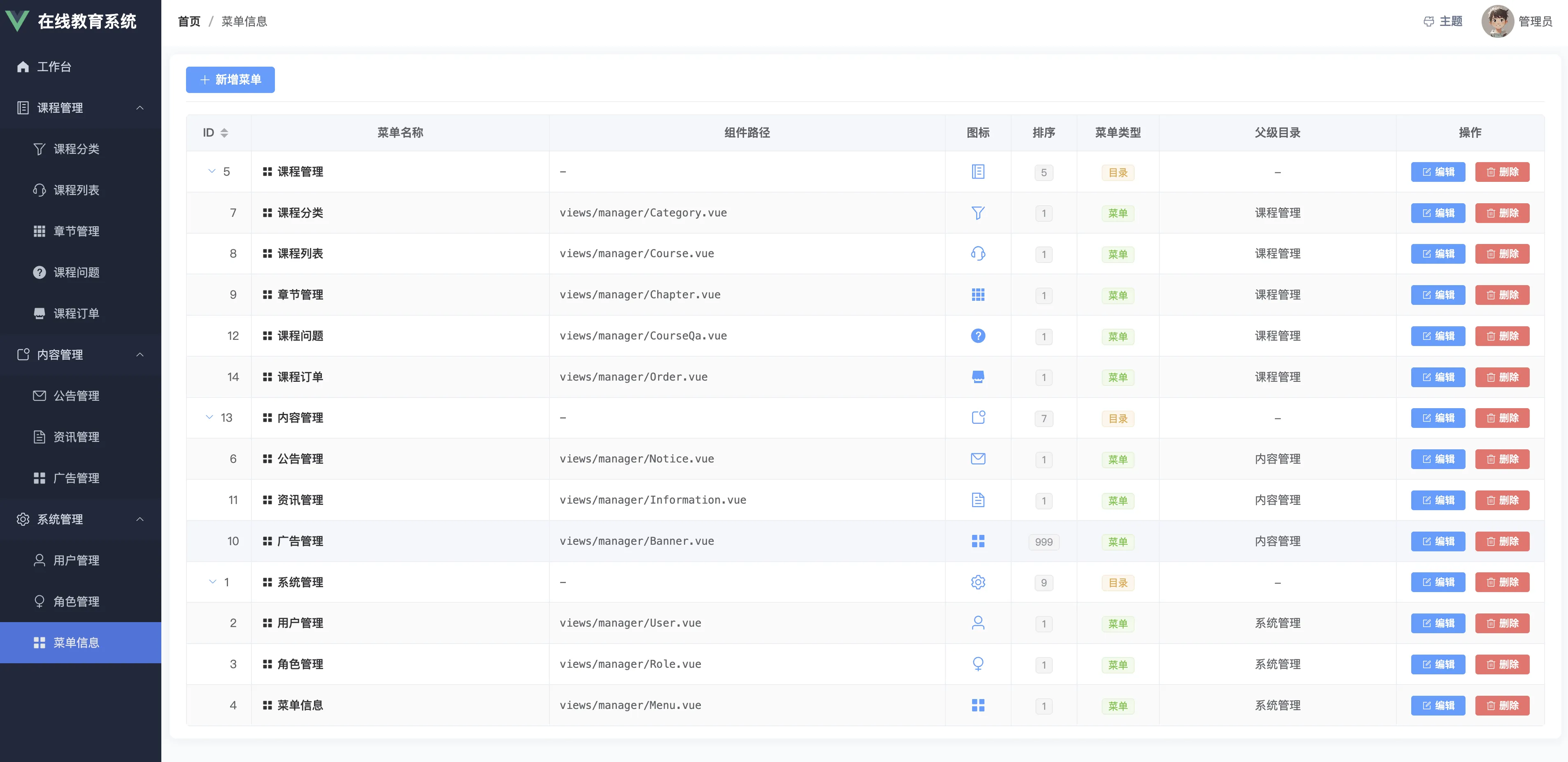Sort the table by ID column
This screenshot has width=1568, height=762.
(x=224, y=132)
